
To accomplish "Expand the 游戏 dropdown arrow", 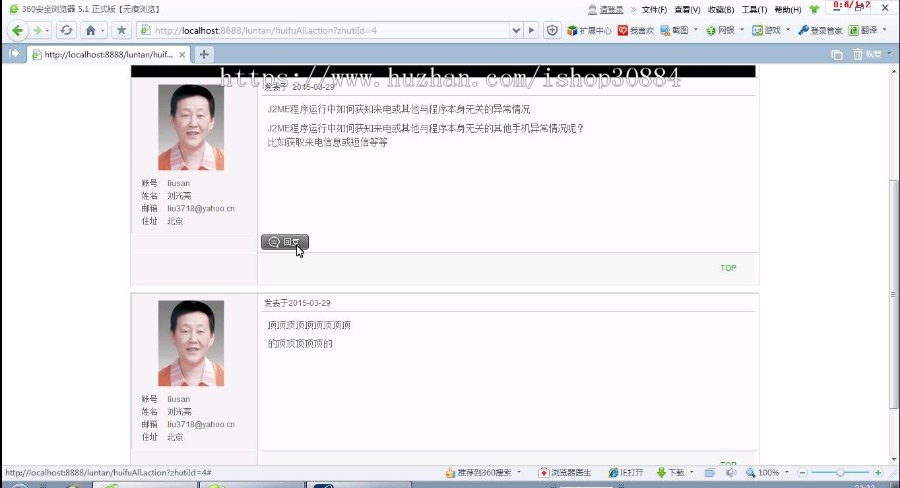I will [788, 30].
